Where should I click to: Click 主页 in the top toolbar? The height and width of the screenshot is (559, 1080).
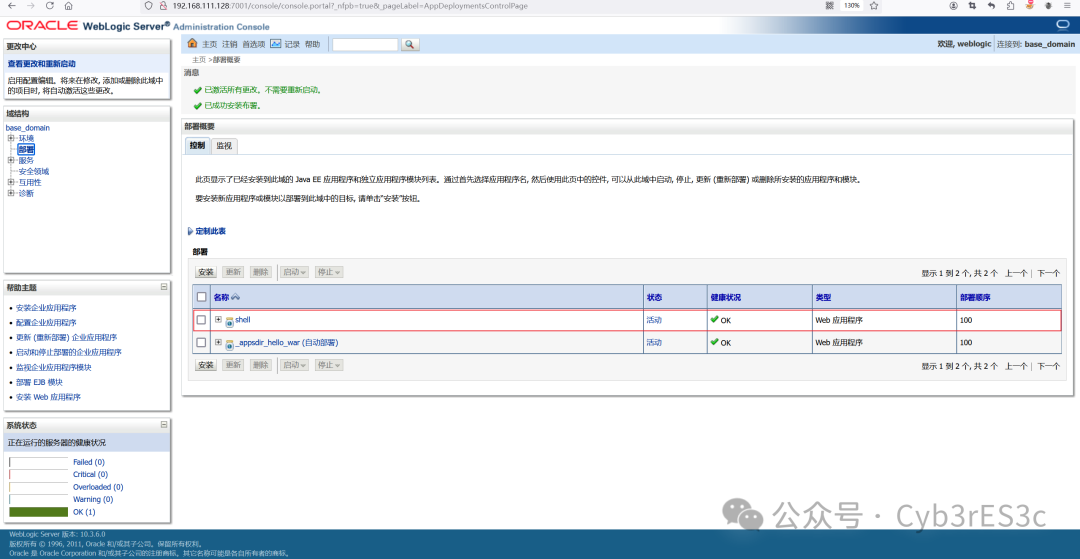click(209, 44)
